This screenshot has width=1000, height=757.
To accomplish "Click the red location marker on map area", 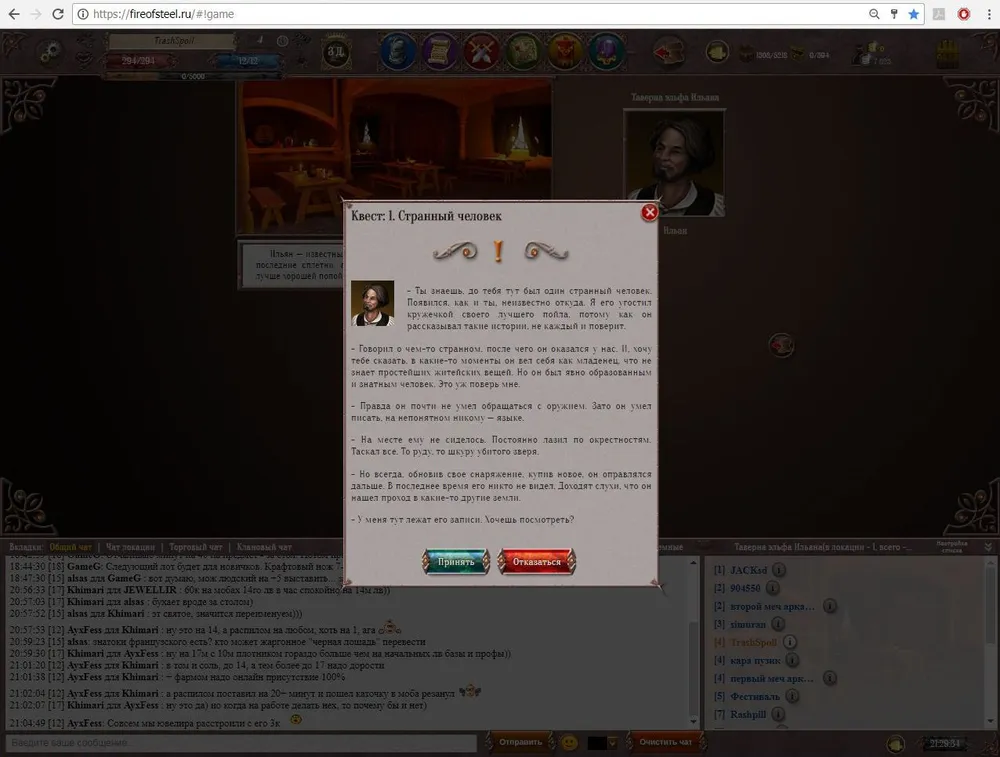I will tap(781, 346).
